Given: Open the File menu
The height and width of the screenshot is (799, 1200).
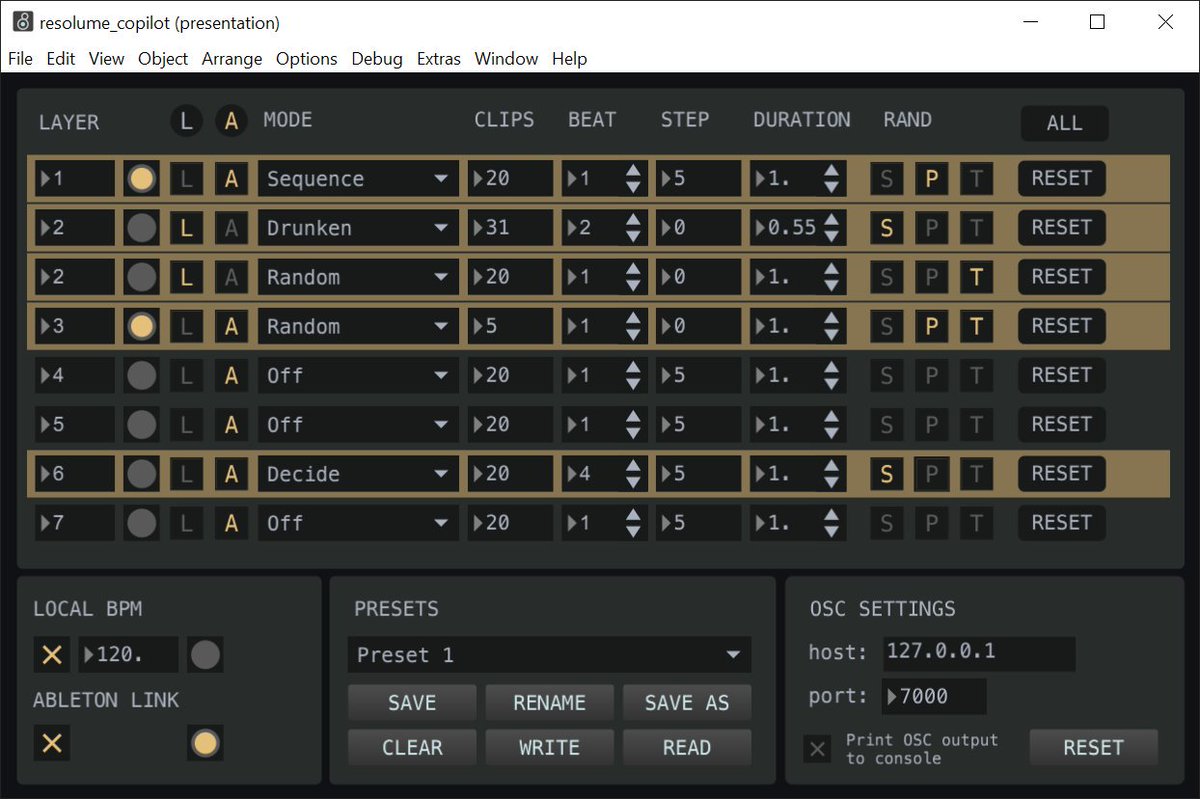Looking at the screenshot, I should tap(20, 59).
